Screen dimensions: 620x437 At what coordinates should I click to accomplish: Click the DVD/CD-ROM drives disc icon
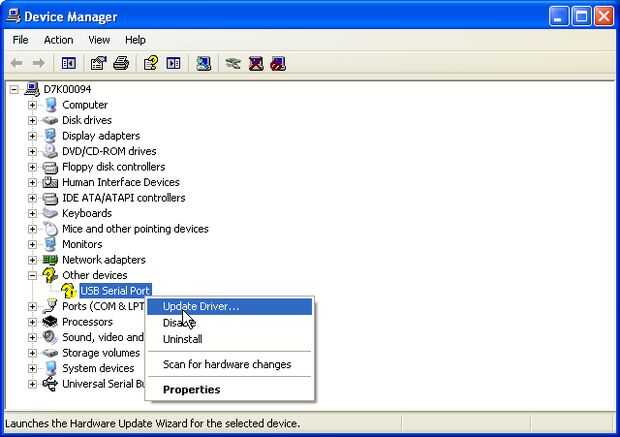click(x=50, y=151)
